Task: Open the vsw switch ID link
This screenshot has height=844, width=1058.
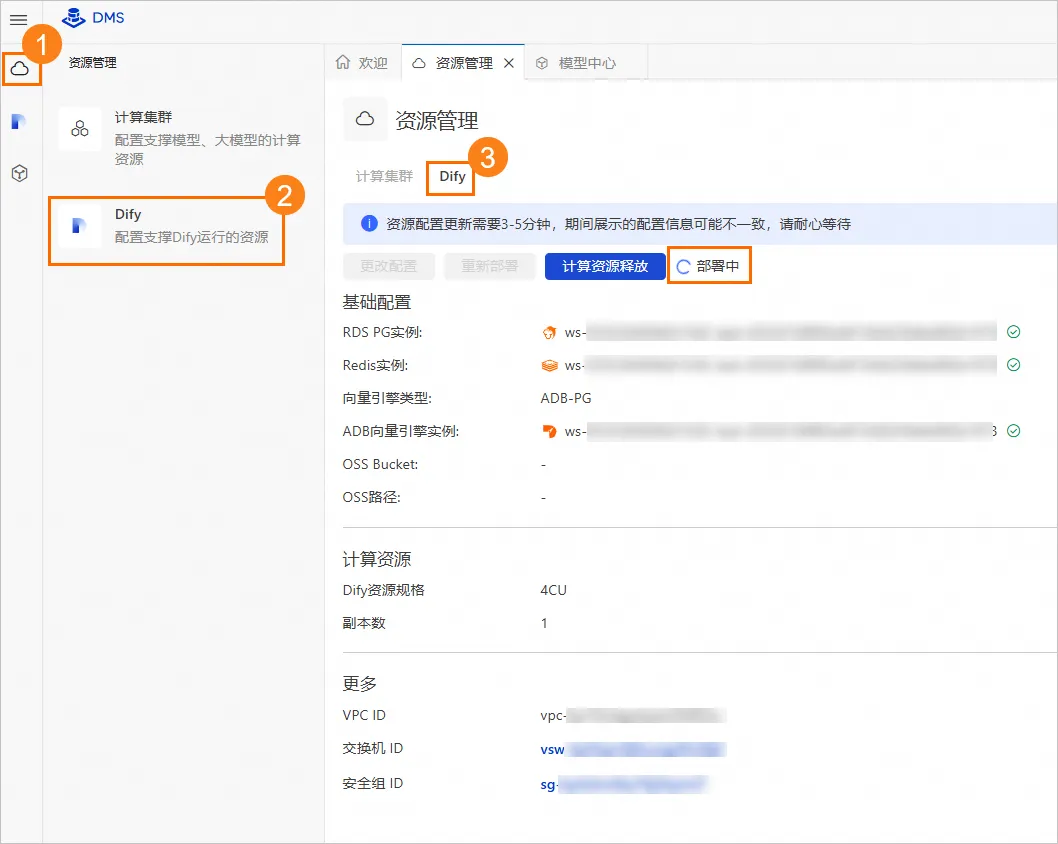Action: coord(633,750)
